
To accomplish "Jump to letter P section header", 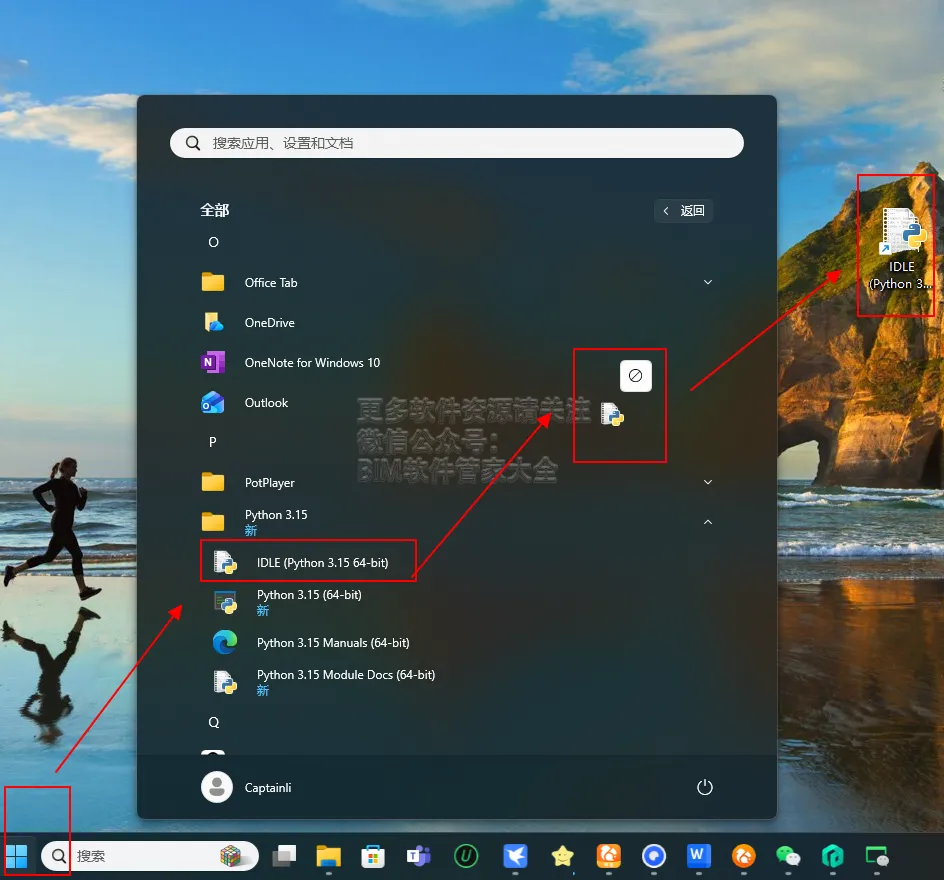I will 213,442.
